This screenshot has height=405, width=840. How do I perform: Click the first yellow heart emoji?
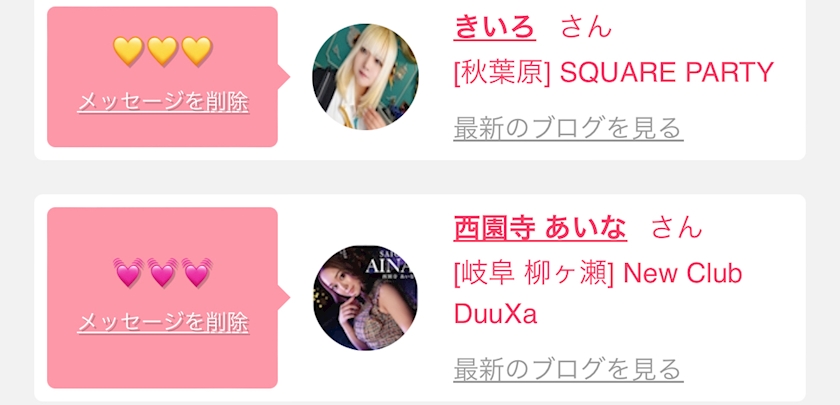click(x=128, y=51)
